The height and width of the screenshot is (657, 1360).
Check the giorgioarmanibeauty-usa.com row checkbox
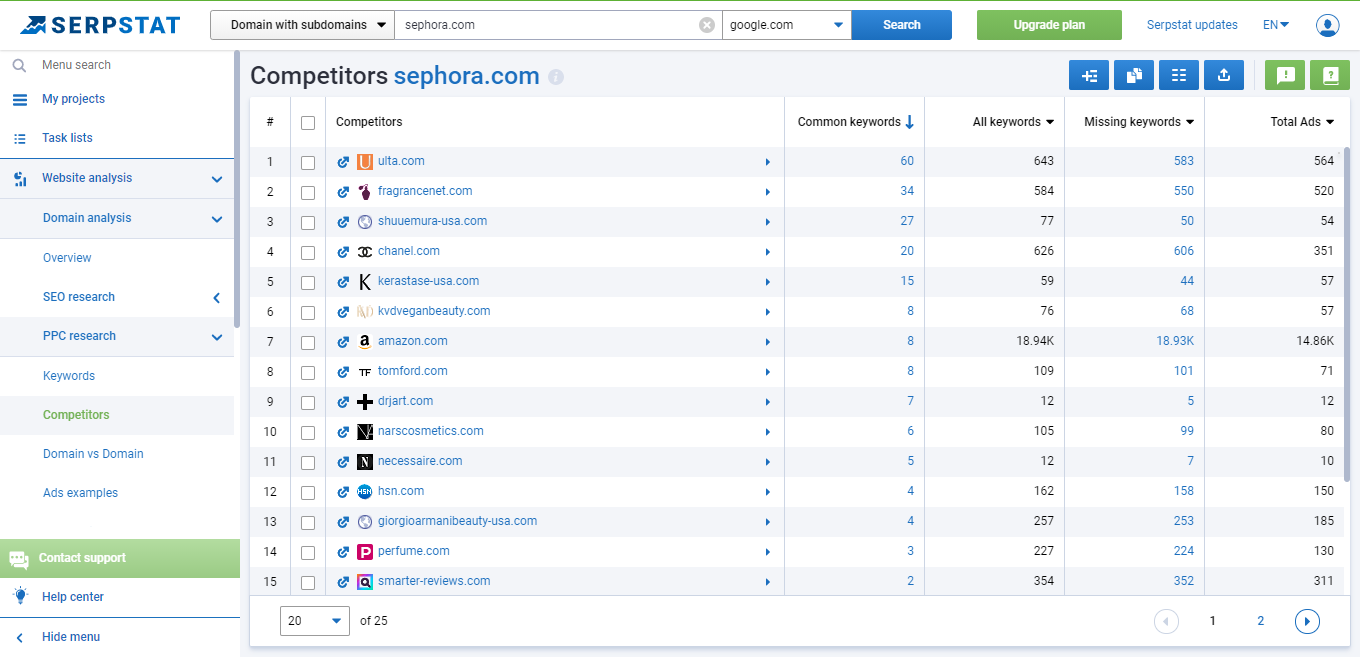click(x=308, y=523)
